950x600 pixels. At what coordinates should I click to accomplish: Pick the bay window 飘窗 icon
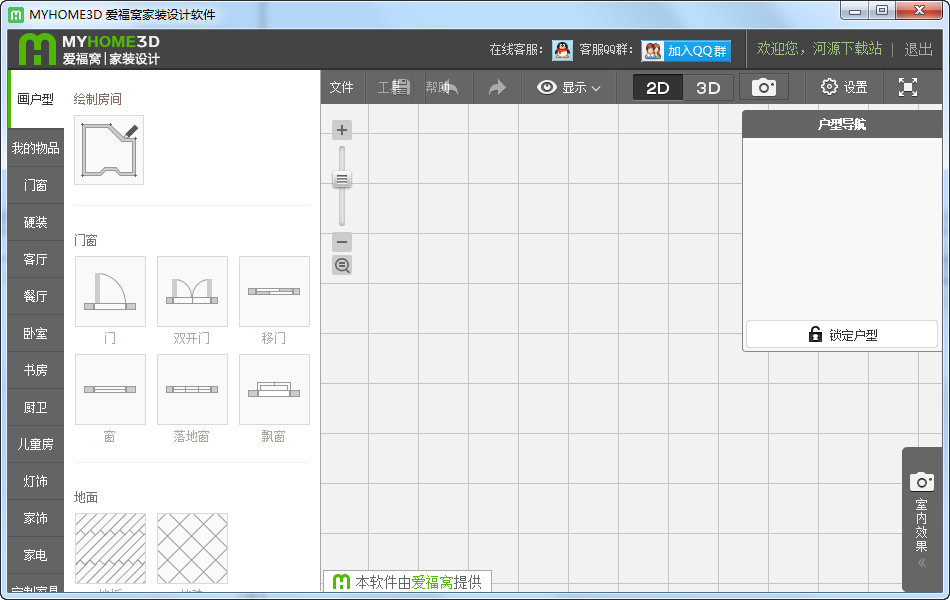point(274,390)
